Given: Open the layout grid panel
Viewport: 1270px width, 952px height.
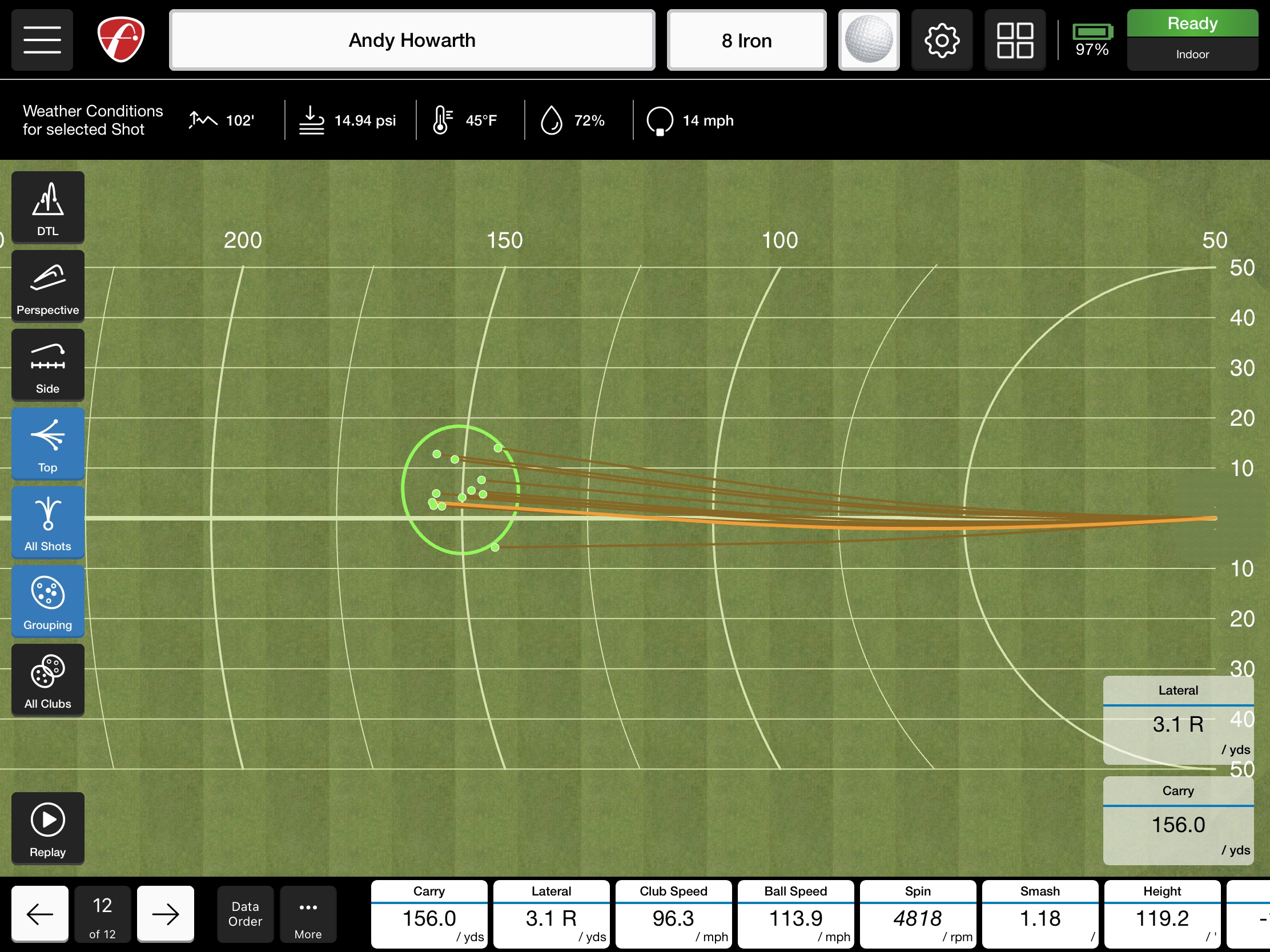Looking at the screenshot, I should pos(1015,39).
